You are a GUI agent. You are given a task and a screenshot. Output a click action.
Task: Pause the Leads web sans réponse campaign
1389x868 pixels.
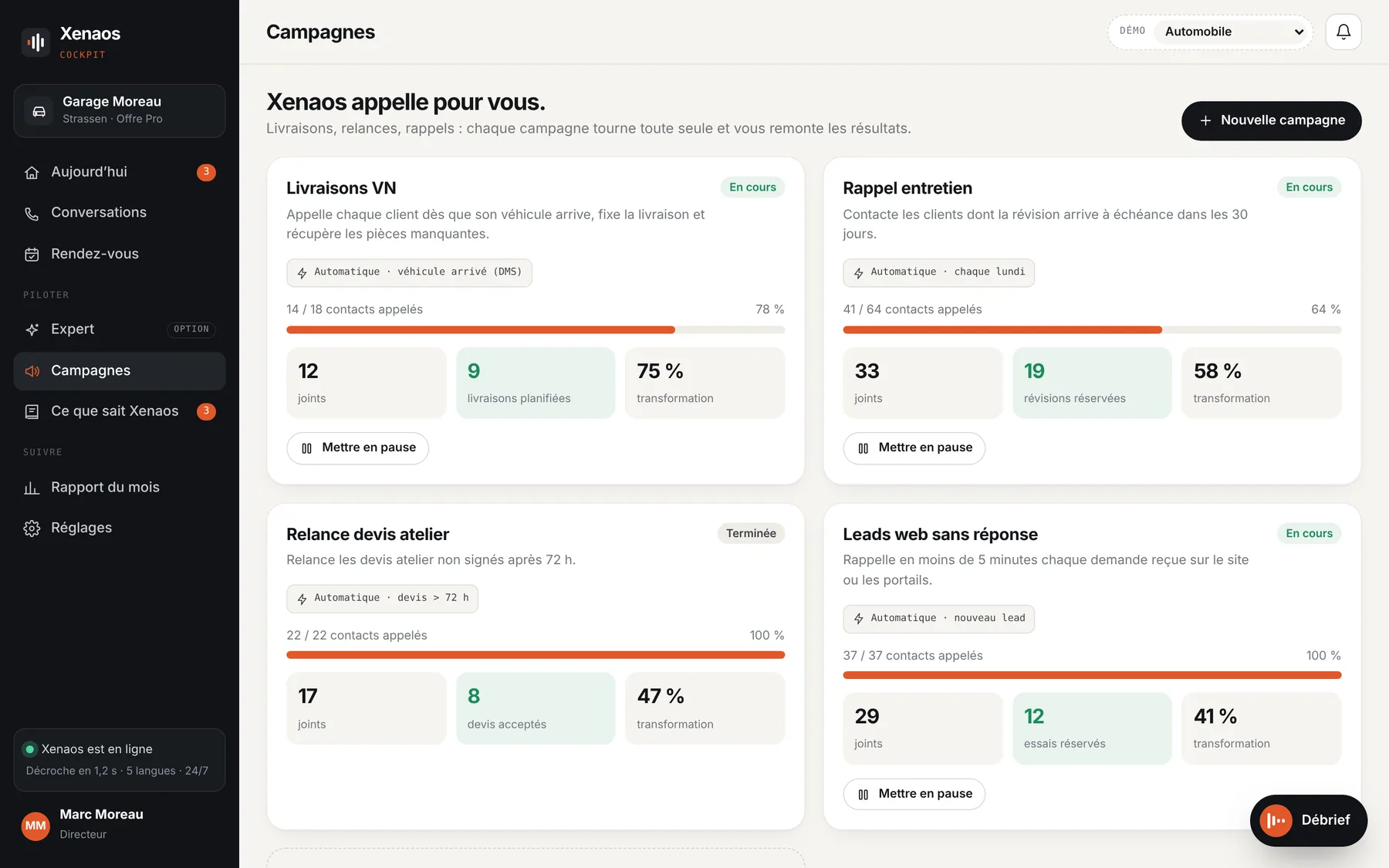tap(914, 794)
